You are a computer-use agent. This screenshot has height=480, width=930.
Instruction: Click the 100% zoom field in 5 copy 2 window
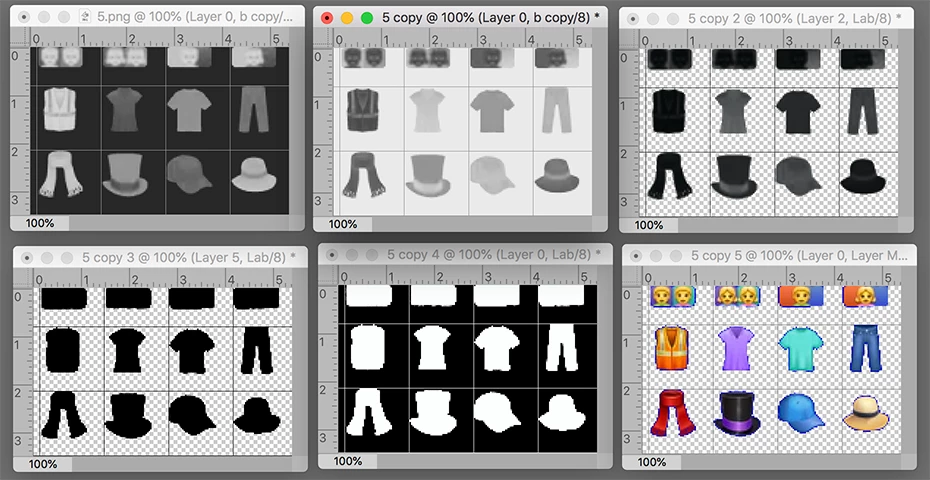tap(648, 225)
